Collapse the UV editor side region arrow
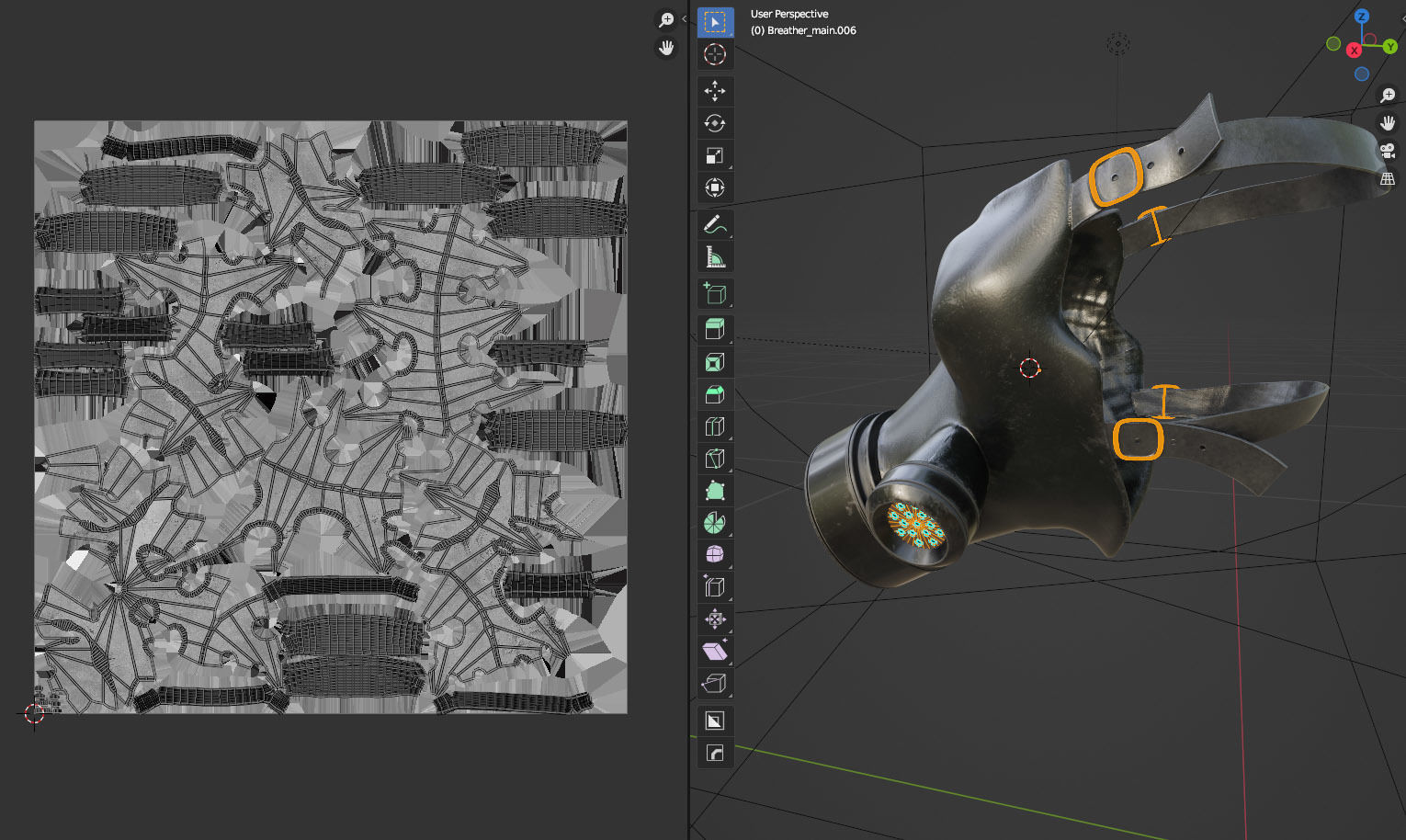Screen dimensions: 1406x840 (684, 19)
